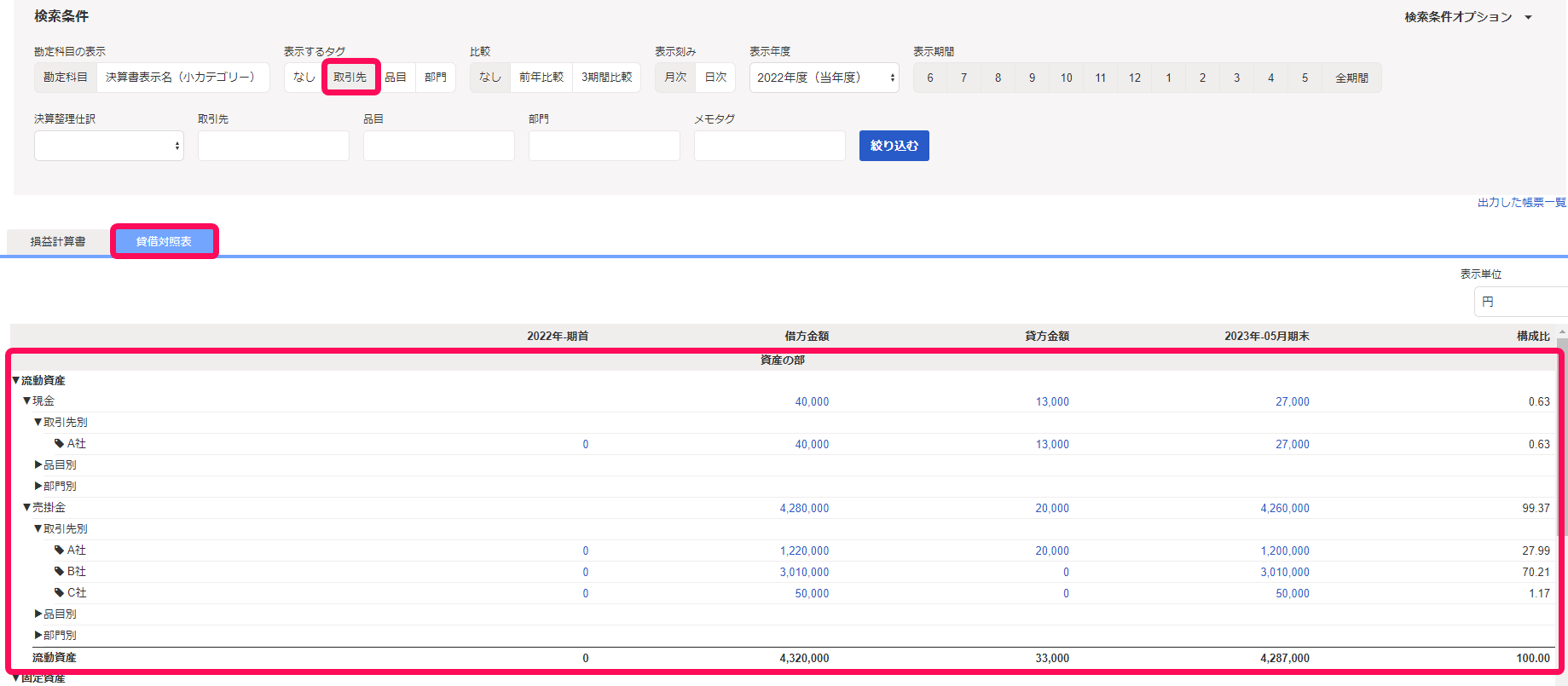This screenshot has height=686, width=1568.
Task: Expand 品目別 under 現金
Action: click(38, 464)
